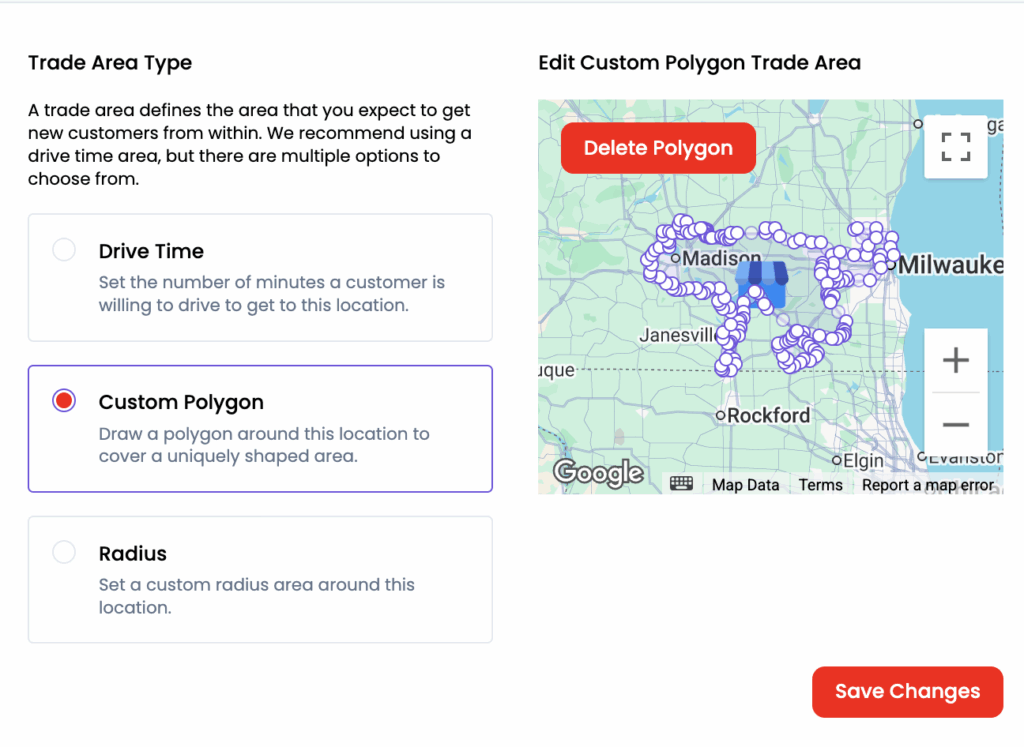Click the Elgin city label
Image resolution: width=1024 pixels, height=747 pixels.
tap(862, 461)
